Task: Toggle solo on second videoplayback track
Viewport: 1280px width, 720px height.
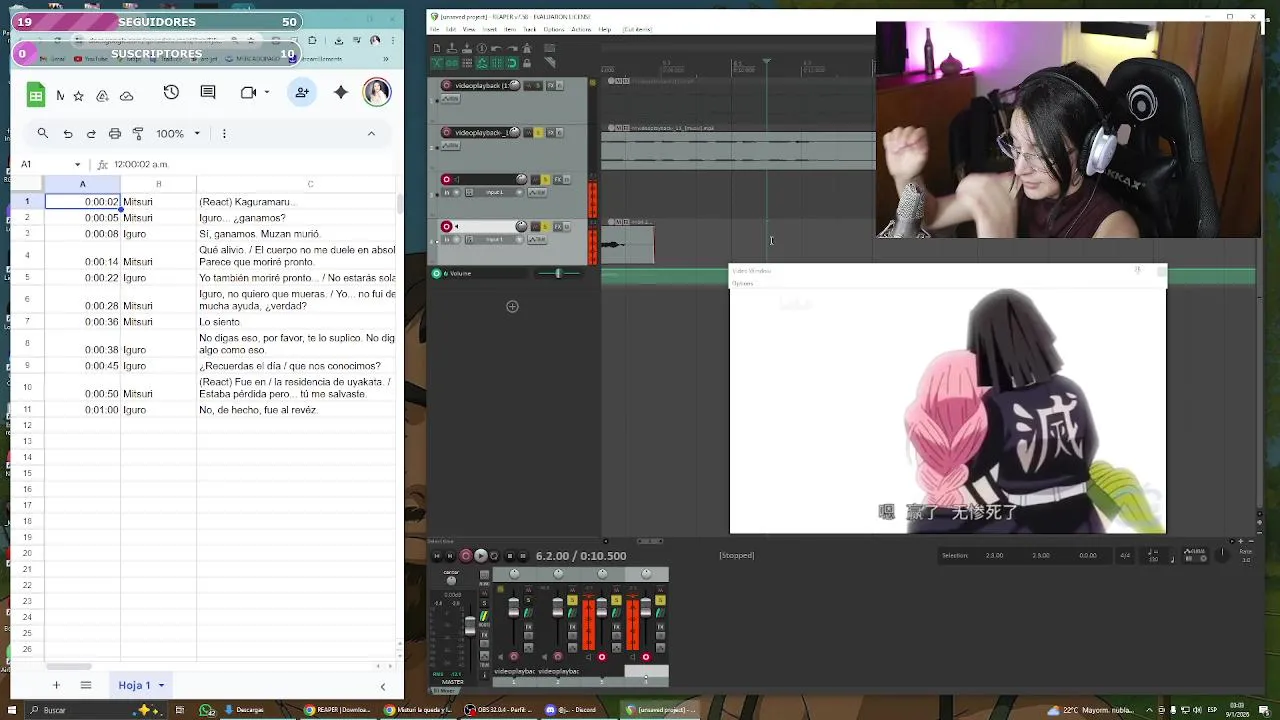Action: pos(538,133)
